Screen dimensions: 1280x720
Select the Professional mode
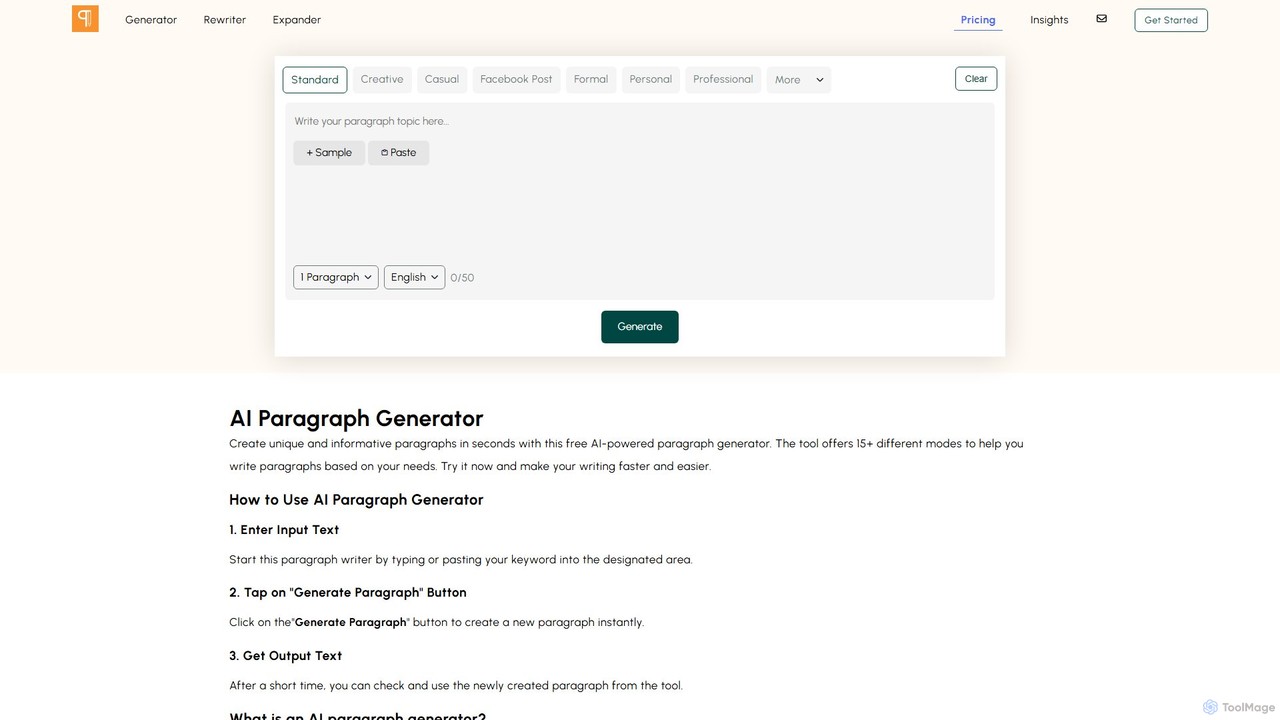723,80
